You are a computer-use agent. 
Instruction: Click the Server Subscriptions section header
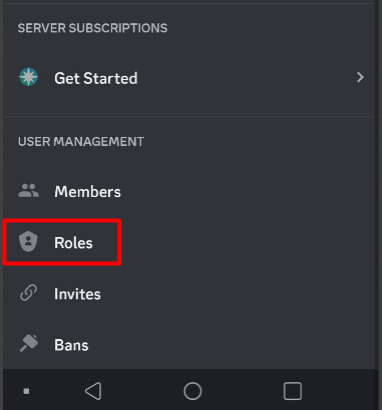tap(93, 28)
